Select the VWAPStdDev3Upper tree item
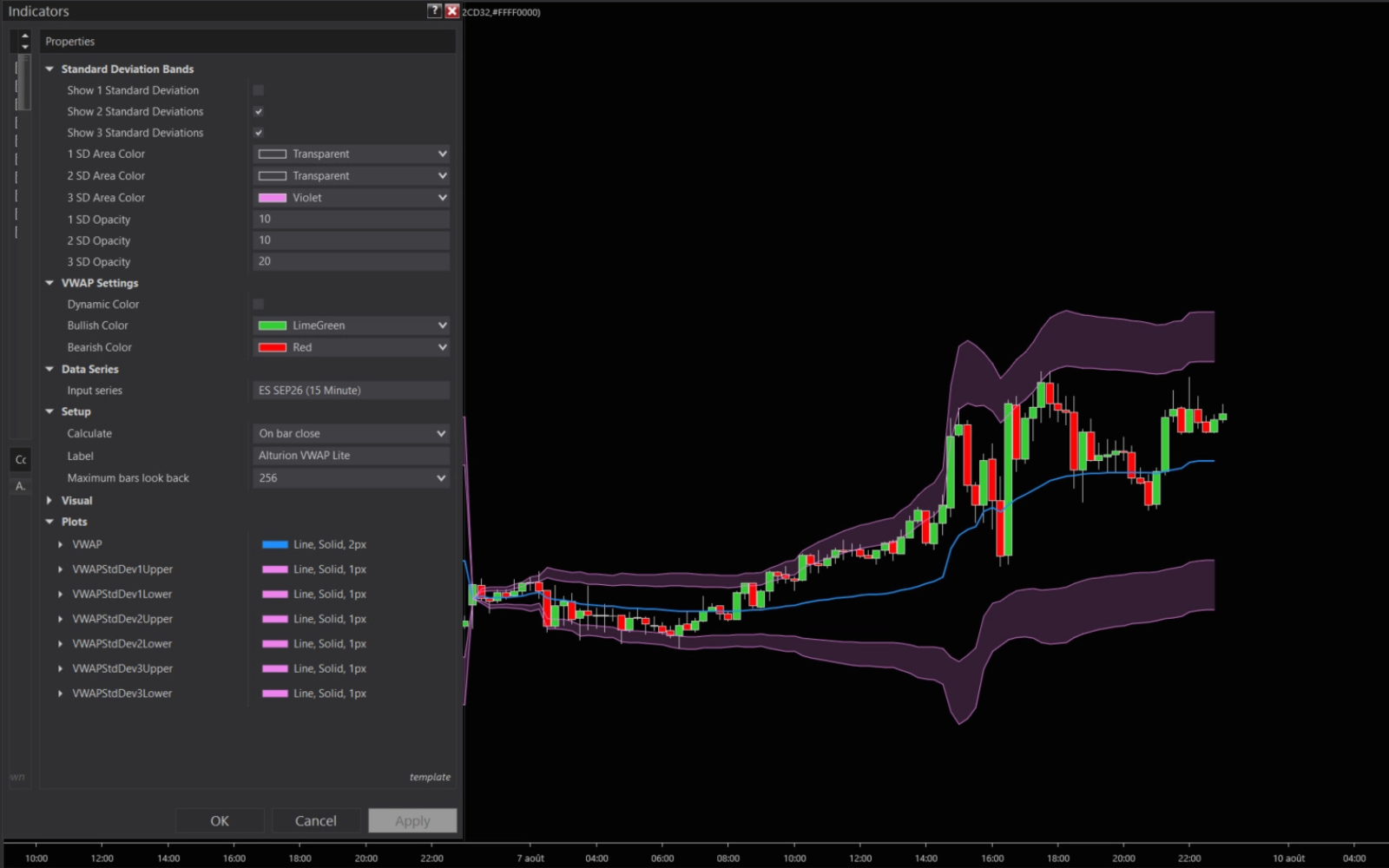 pyautogui.click(x=122, y=668)
